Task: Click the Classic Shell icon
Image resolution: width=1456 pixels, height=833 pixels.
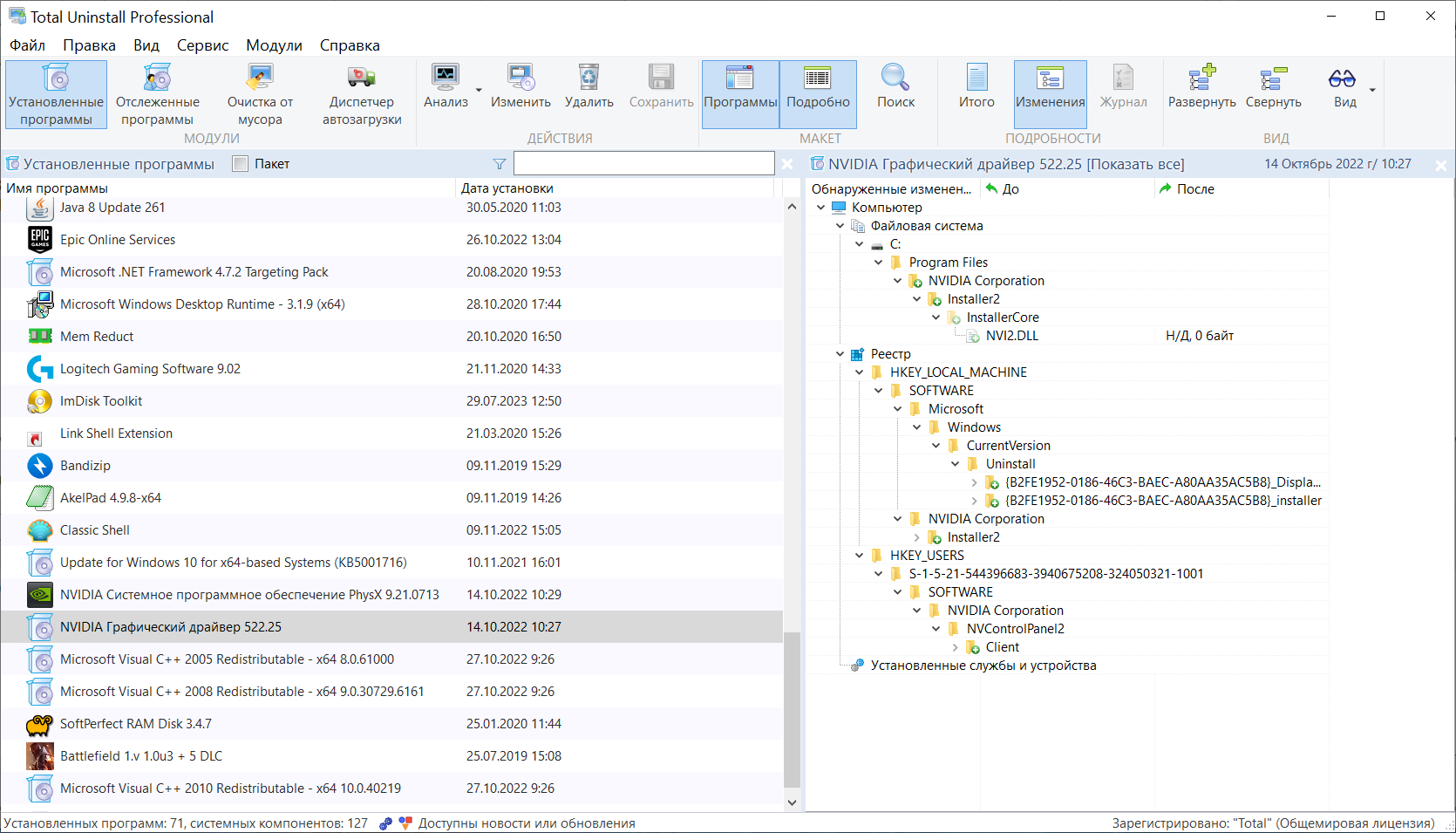Action: (40, 530)
